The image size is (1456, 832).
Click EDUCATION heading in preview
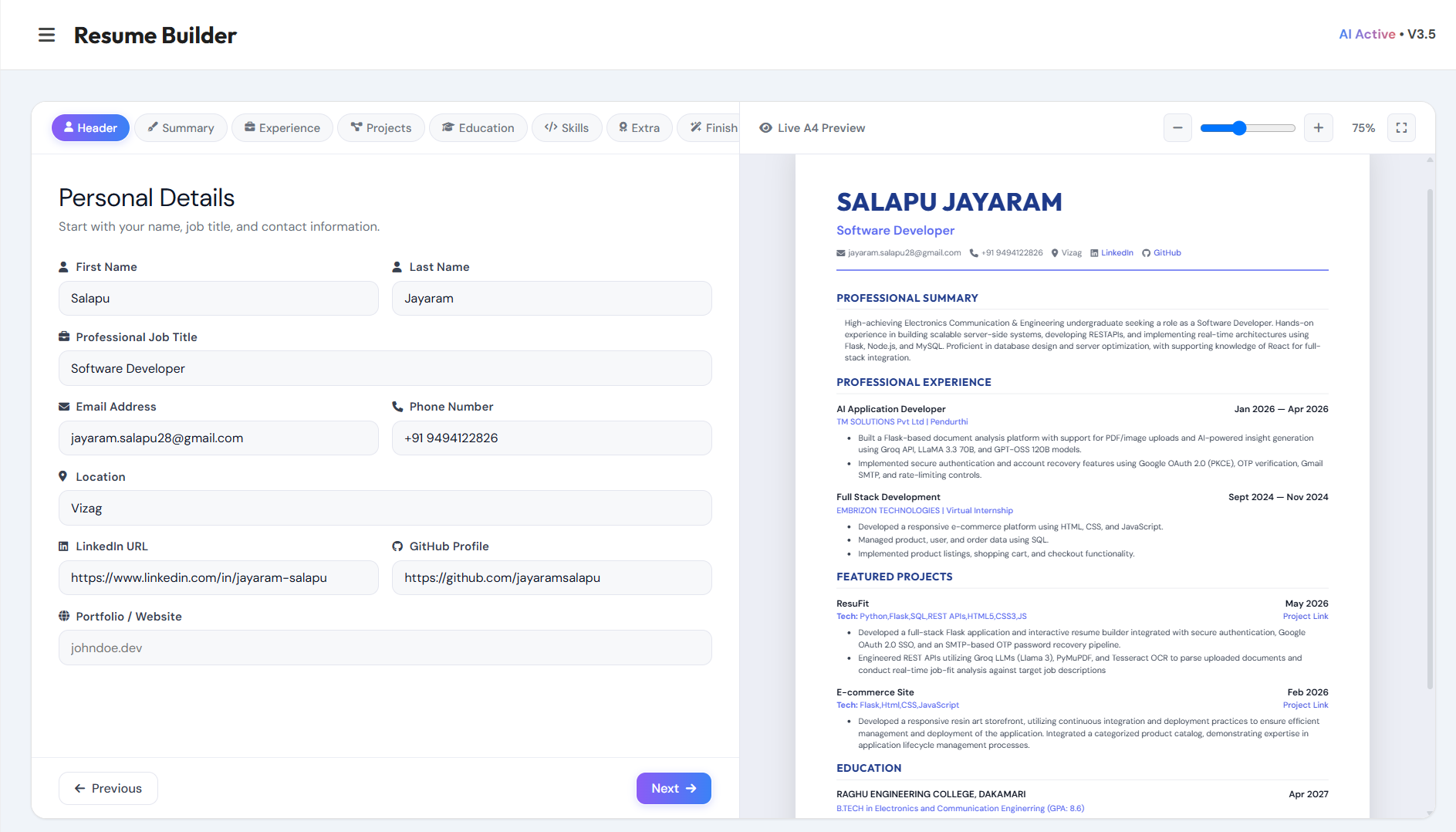tap(869, 768)
